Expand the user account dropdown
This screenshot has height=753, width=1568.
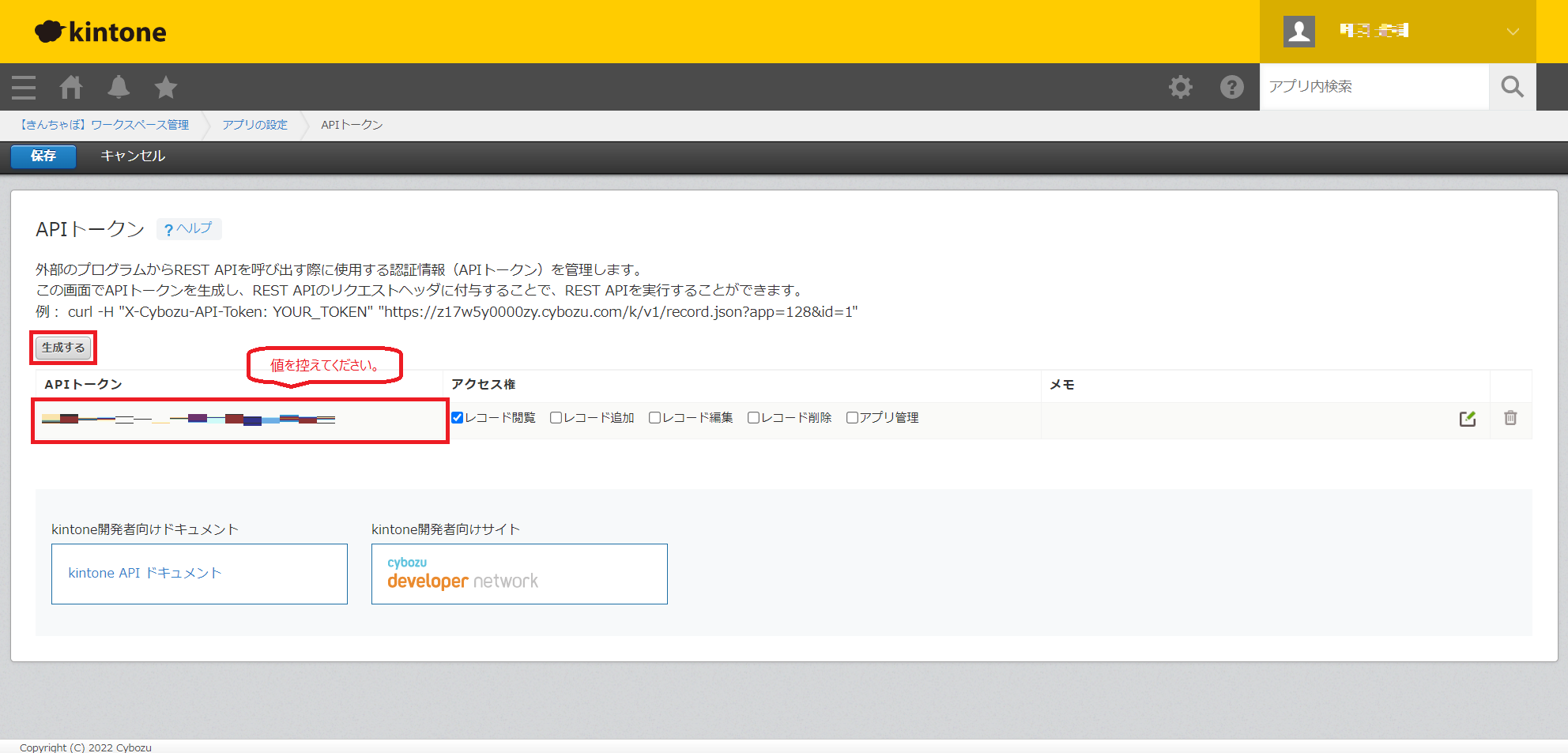(1512, 32)
